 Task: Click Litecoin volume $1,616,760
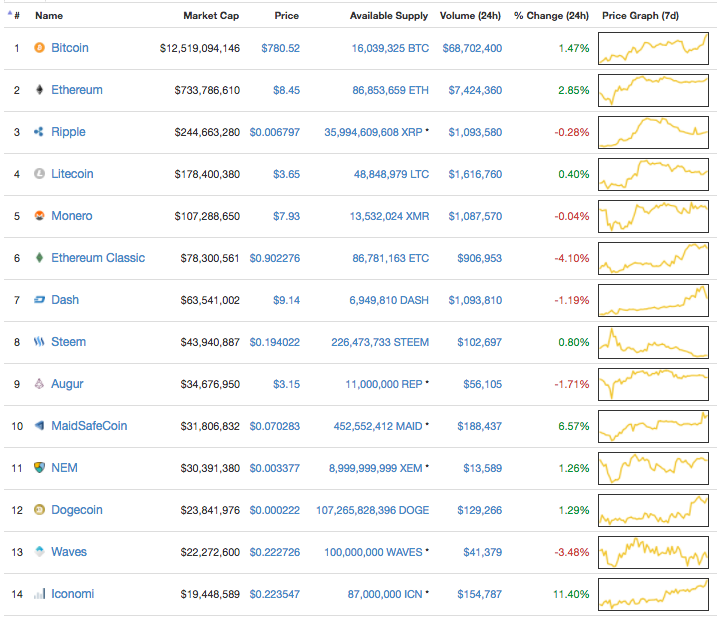point(475,174)
